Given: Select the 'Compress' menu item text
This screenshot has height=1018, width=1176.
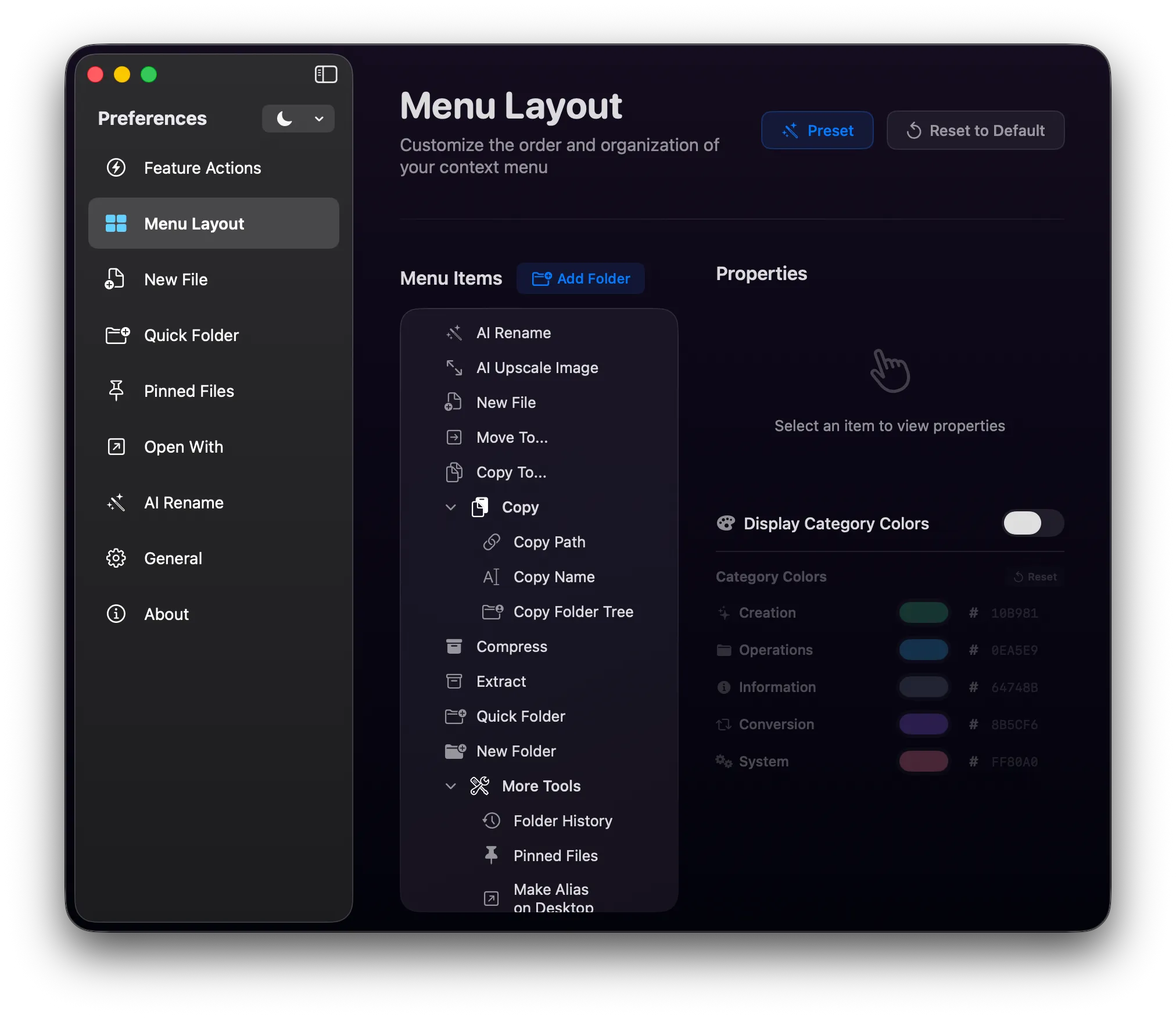Looking at the screenshot, I should coord(512,647).
